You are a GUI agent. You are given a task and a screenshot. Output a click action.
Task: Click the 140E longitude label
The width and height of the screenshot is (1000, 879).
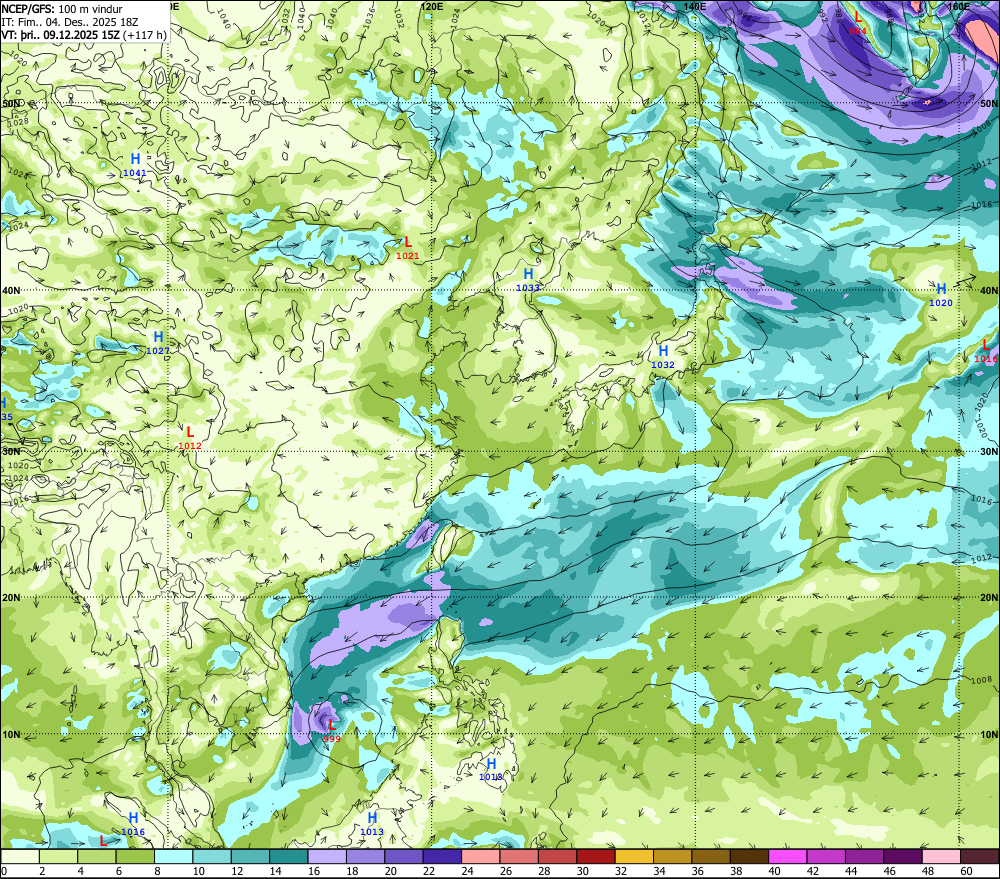tap(695, 6)
